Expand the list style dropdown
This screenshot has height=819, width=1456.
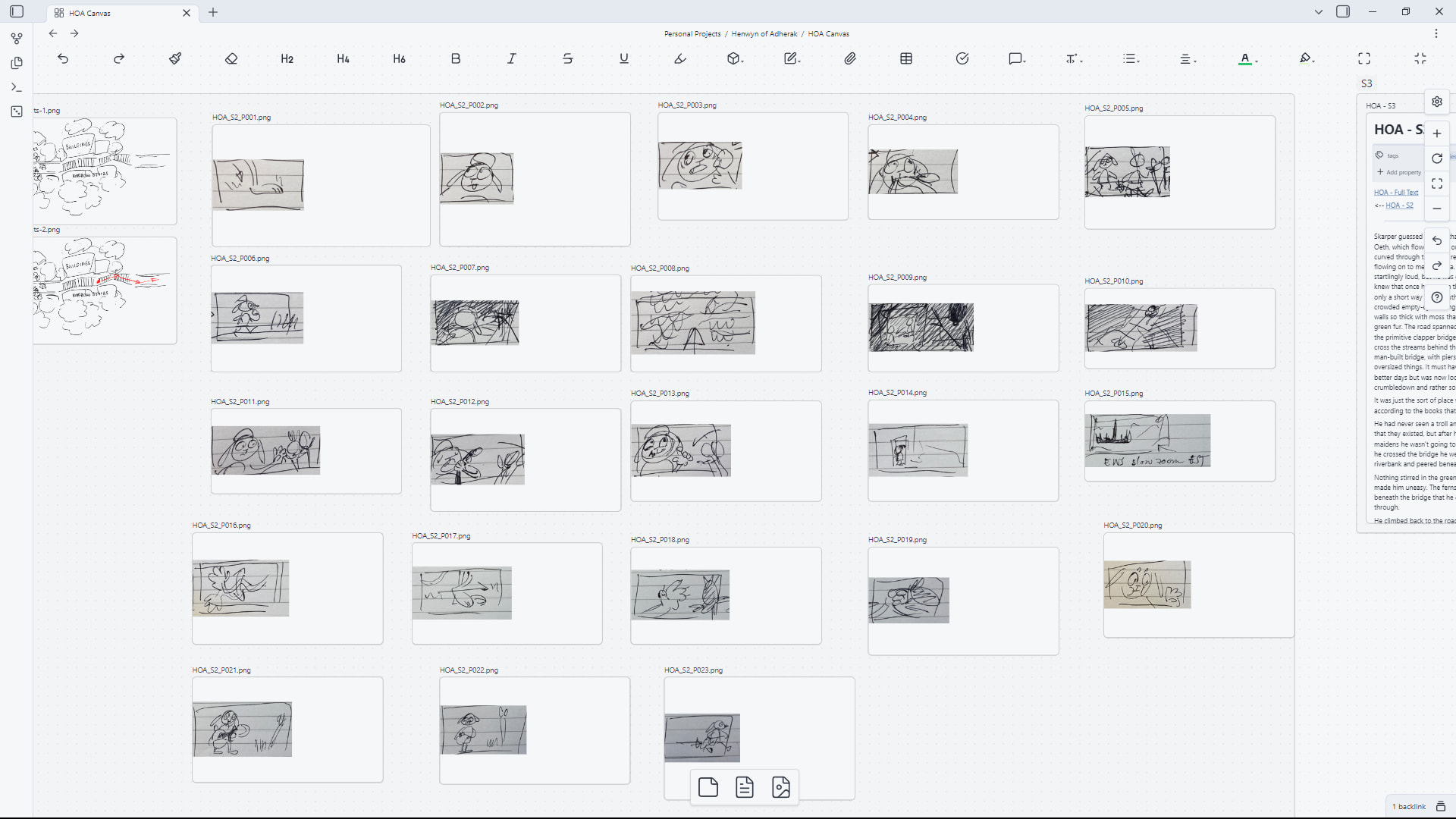[x=1131, y=58]
